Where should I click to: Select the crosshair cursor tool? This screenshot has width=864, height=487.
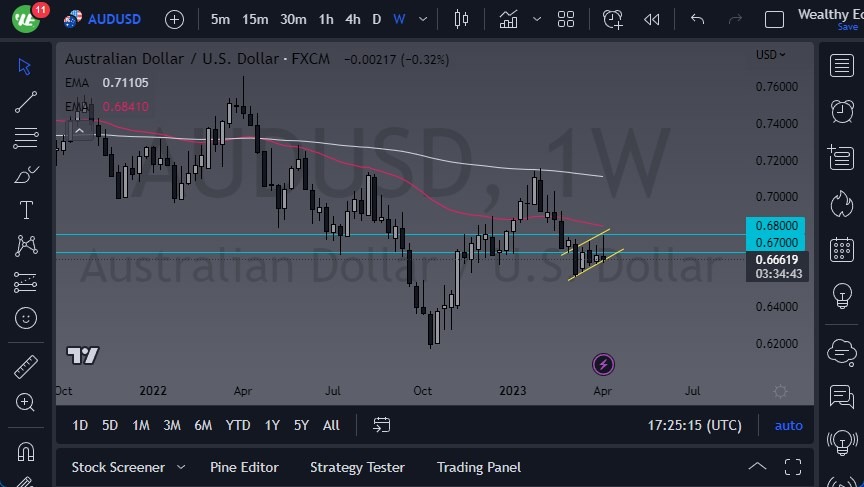[x=25, y=66]
